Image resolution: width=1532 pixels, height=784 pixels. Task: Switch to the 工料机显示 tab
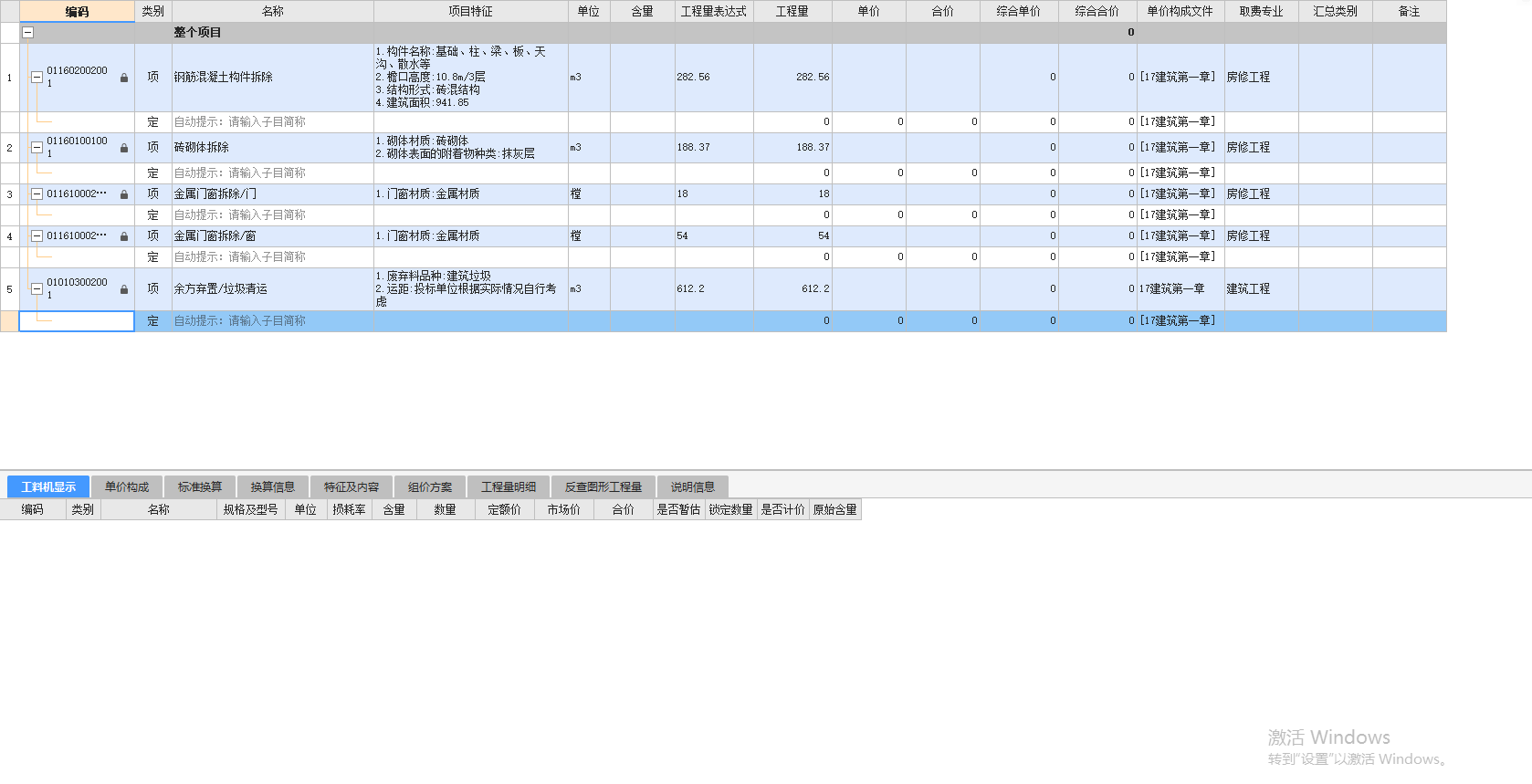coord(48,486)
